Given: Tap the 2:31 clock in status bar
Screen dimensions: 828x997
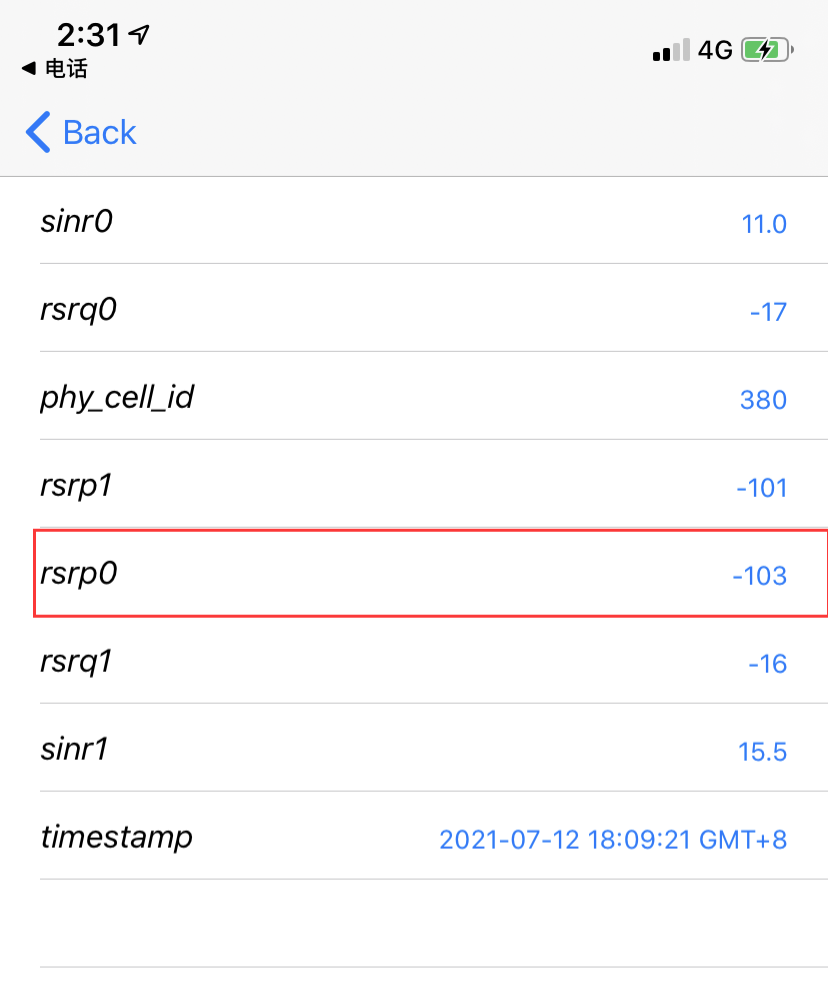Looking at the screenshot, I should coord(88,36).
